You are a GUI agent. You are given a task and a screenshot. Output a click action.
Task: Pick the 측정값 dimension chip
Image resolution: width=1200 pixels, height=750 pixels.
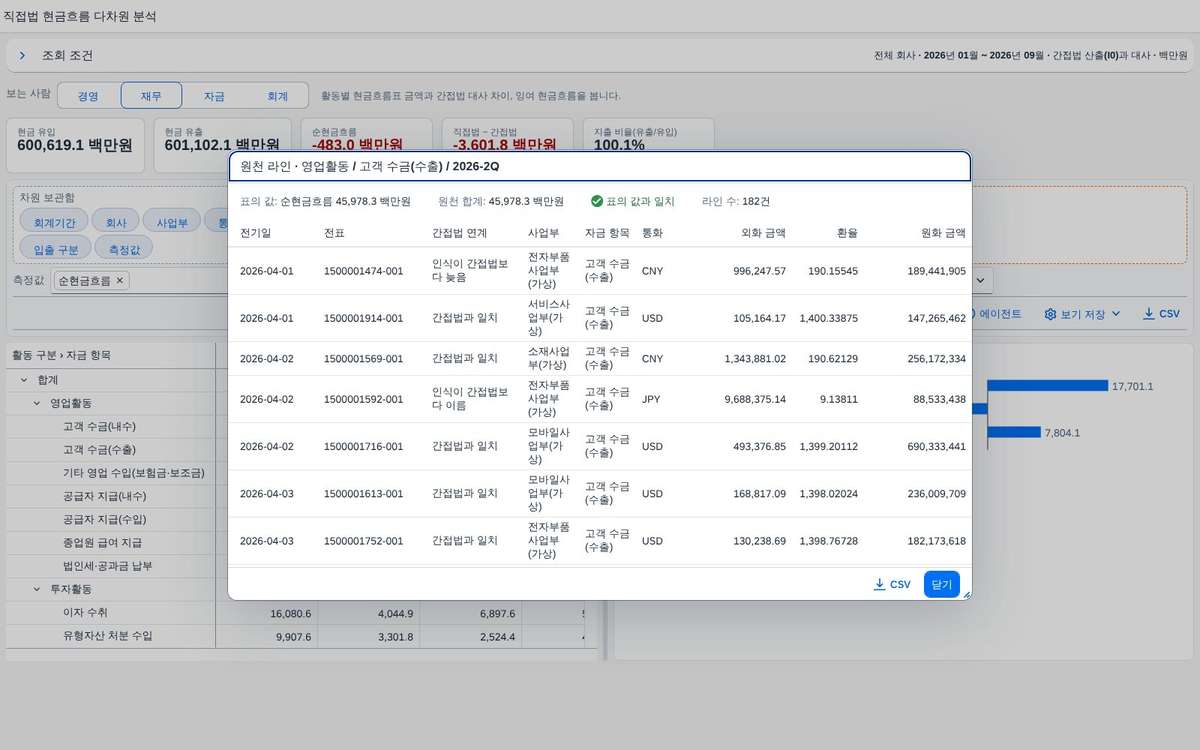pyautogui.click(x=124, y=249)
